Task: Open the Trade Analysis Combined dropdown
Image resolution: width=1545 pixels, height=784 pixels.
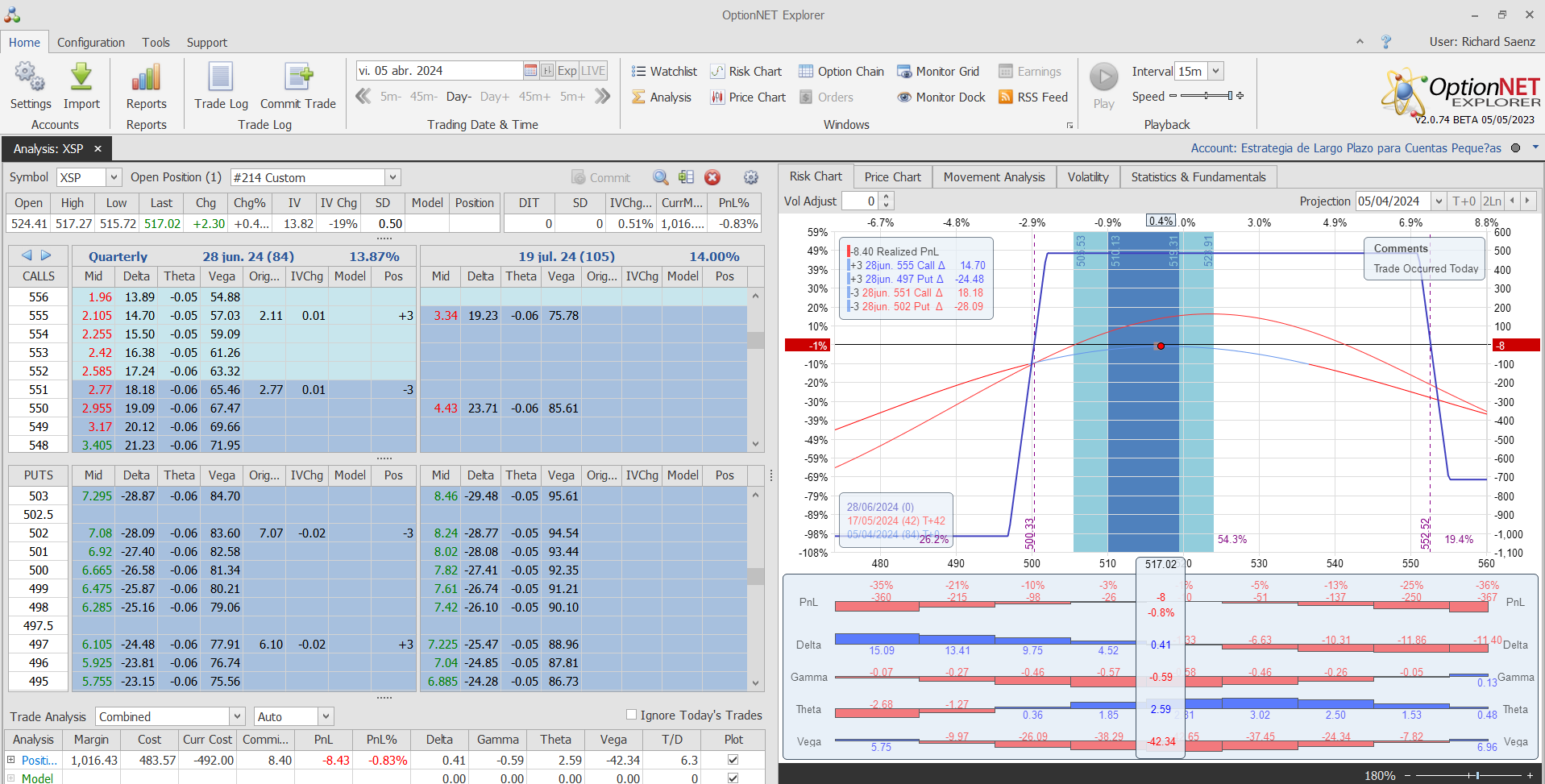Action: coord(237,716)
